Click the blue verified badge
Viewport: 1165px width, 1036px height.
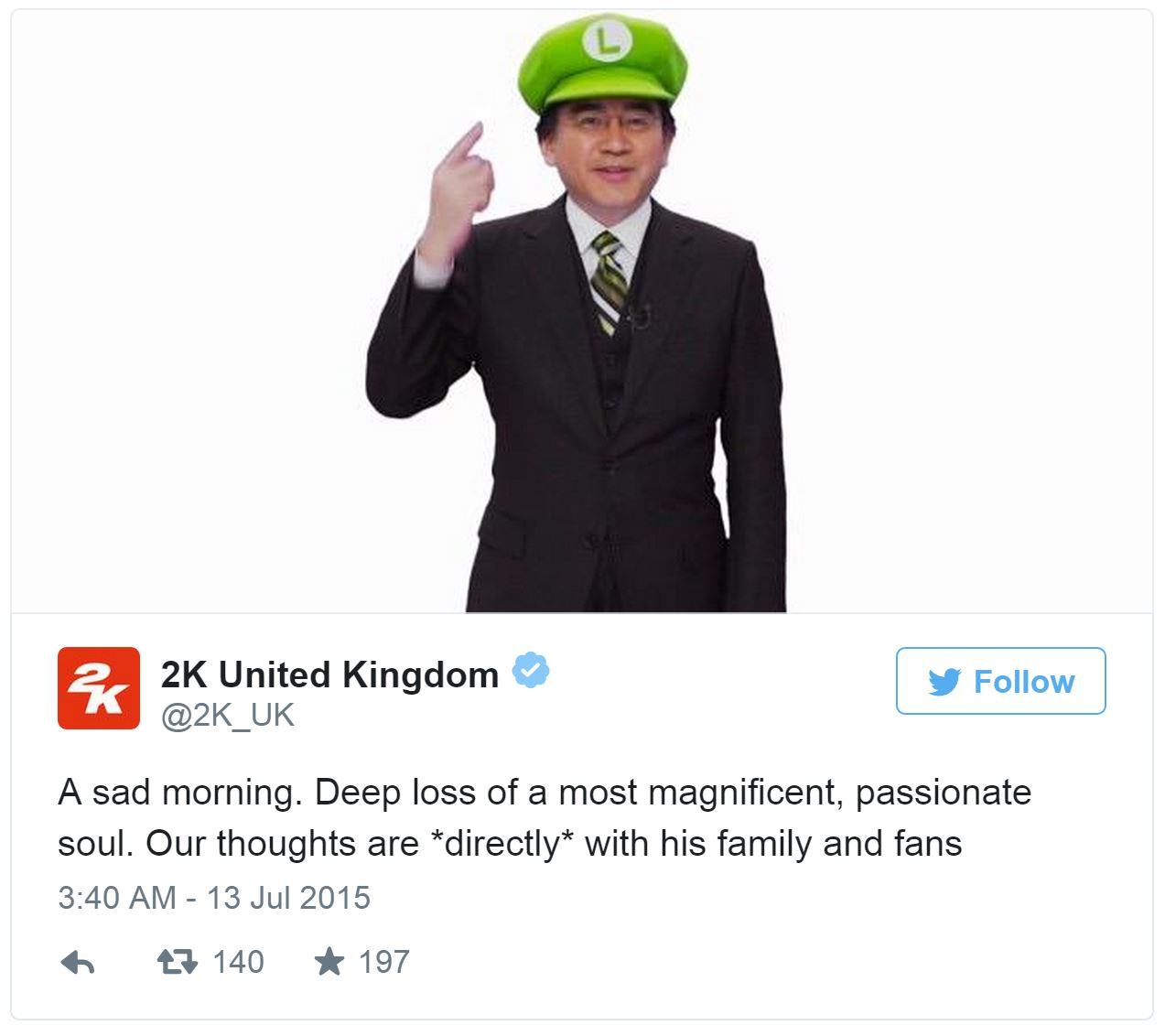coord(531,671)
